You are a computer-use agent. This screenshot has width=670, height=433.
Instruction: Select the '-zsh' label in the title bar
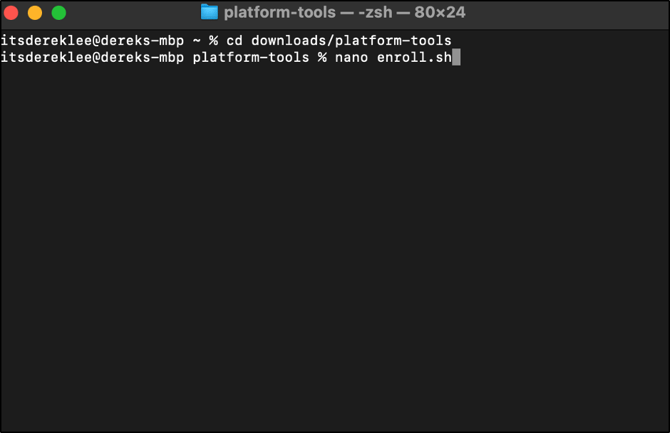click(x=375, y=12)
